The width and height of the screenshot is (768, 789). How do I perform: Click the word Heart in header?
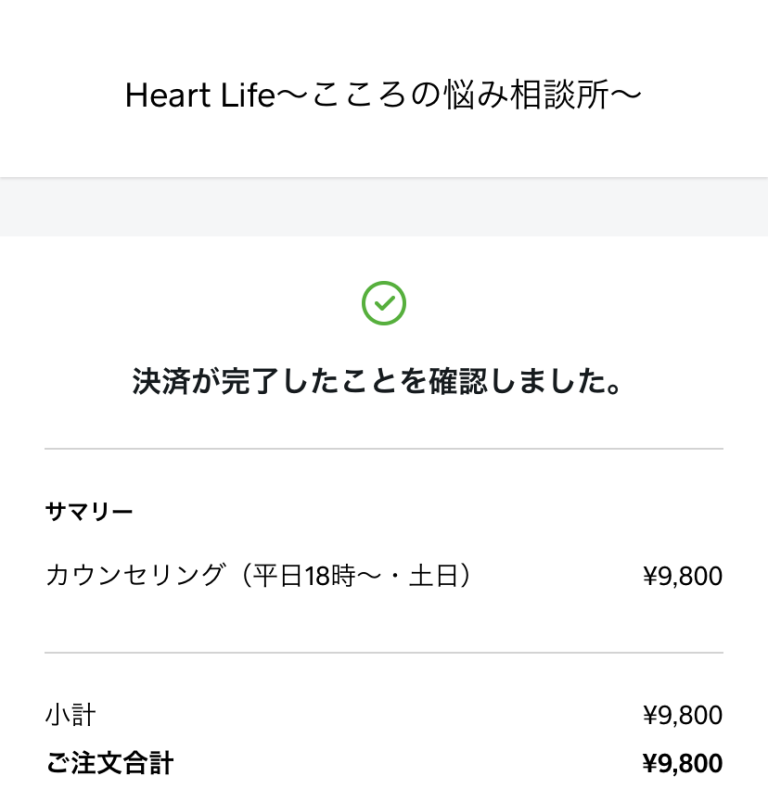coord(168,96)
